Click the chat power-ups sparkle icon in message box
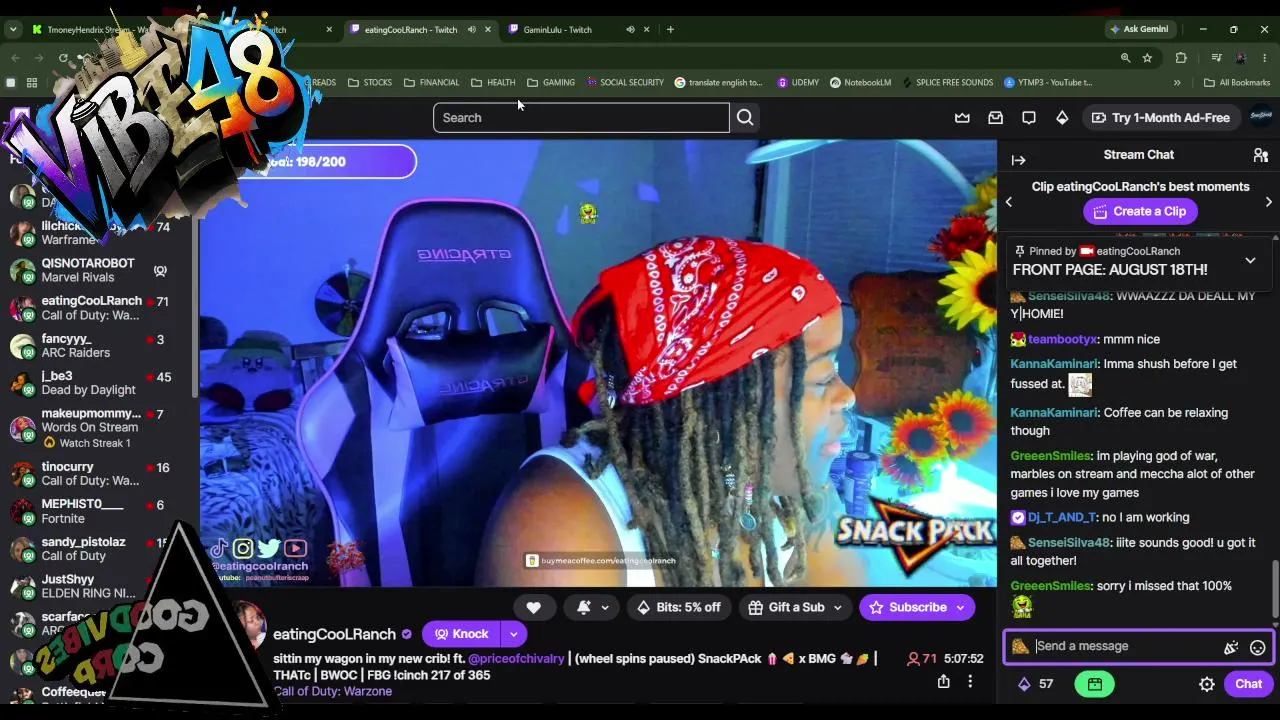This screenshot has height=720, width=1280. click(x=1231, y=647)
